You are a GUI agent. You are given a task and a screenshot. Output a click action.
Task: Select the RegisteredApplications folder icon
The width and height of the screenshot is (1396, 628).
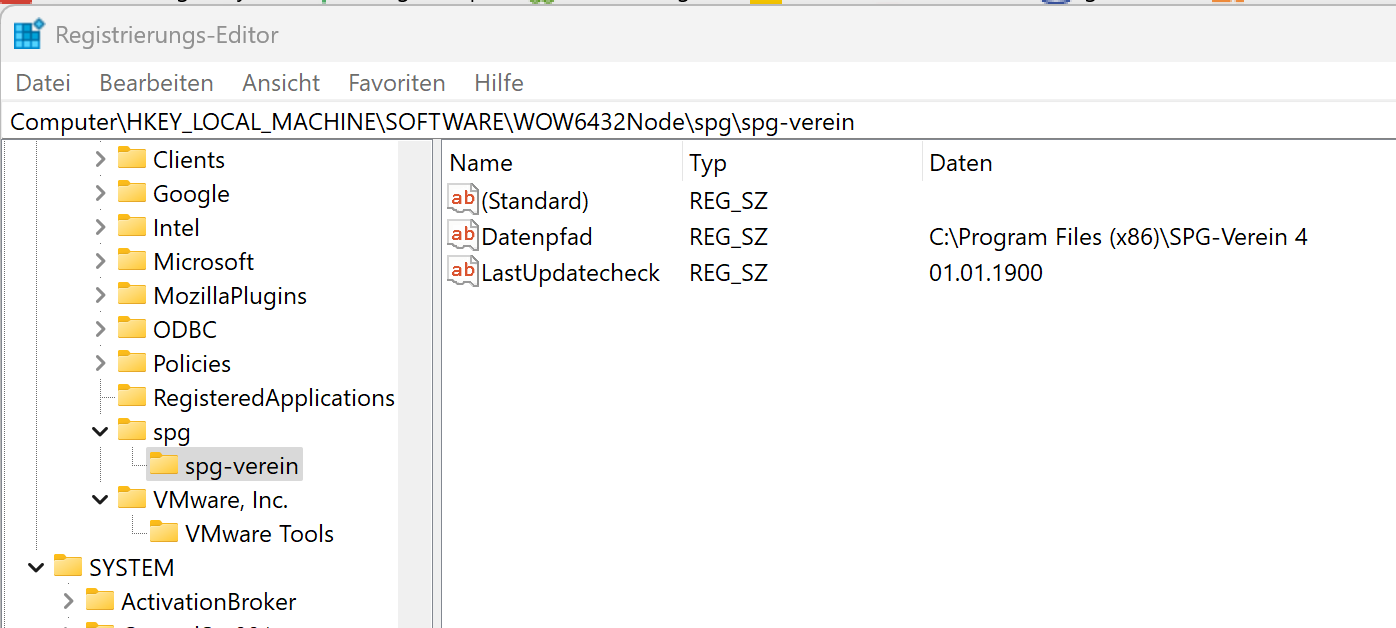[132, 397]
